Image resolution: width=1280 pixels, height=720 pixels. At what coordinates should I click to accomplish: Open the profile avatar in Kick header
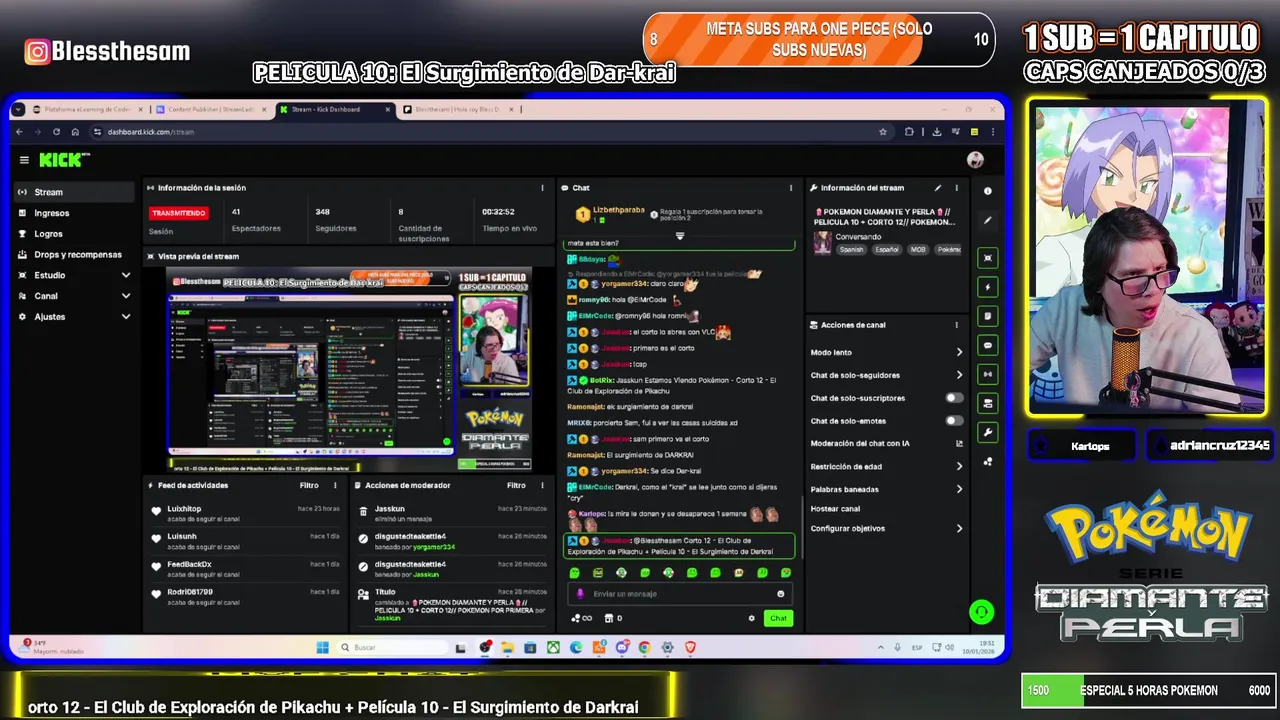(x=975, y=160)
